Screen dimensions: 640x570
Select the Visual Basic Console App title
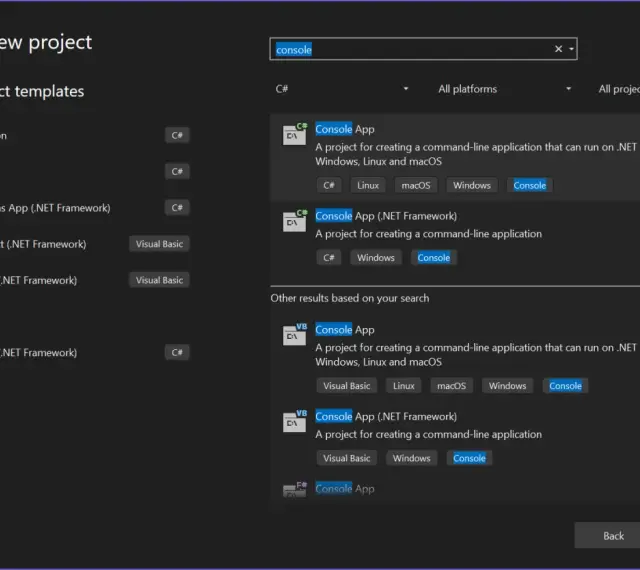[344, 330]
